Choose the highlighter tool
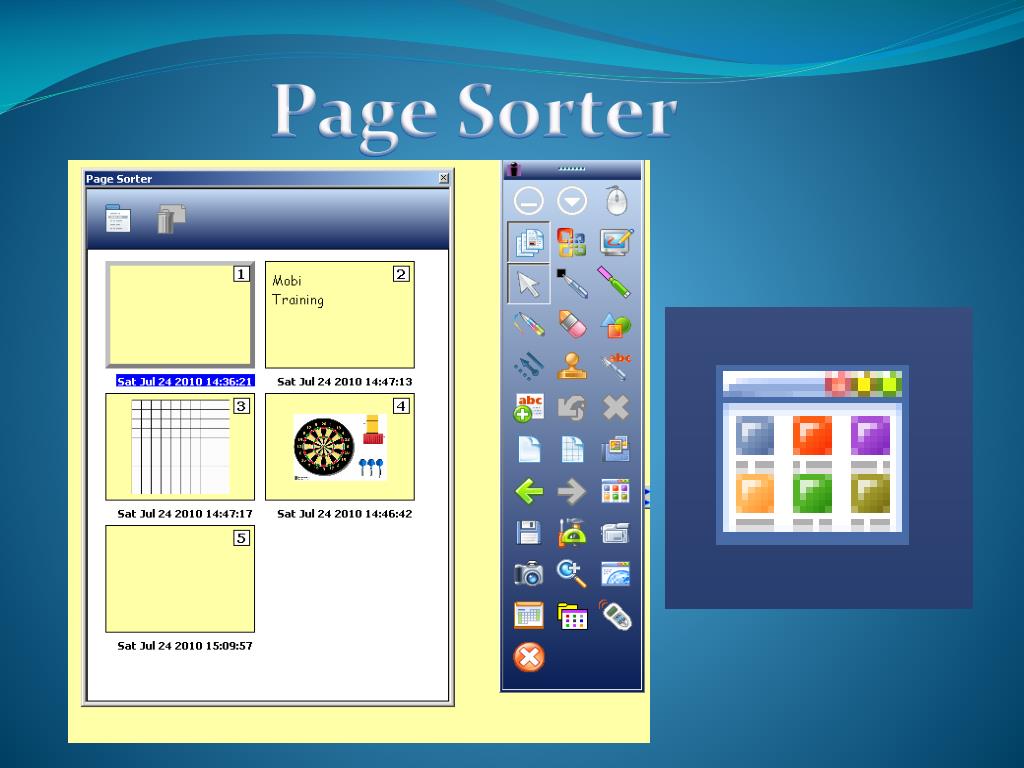The image size is (1024, 768). [615, 282]
